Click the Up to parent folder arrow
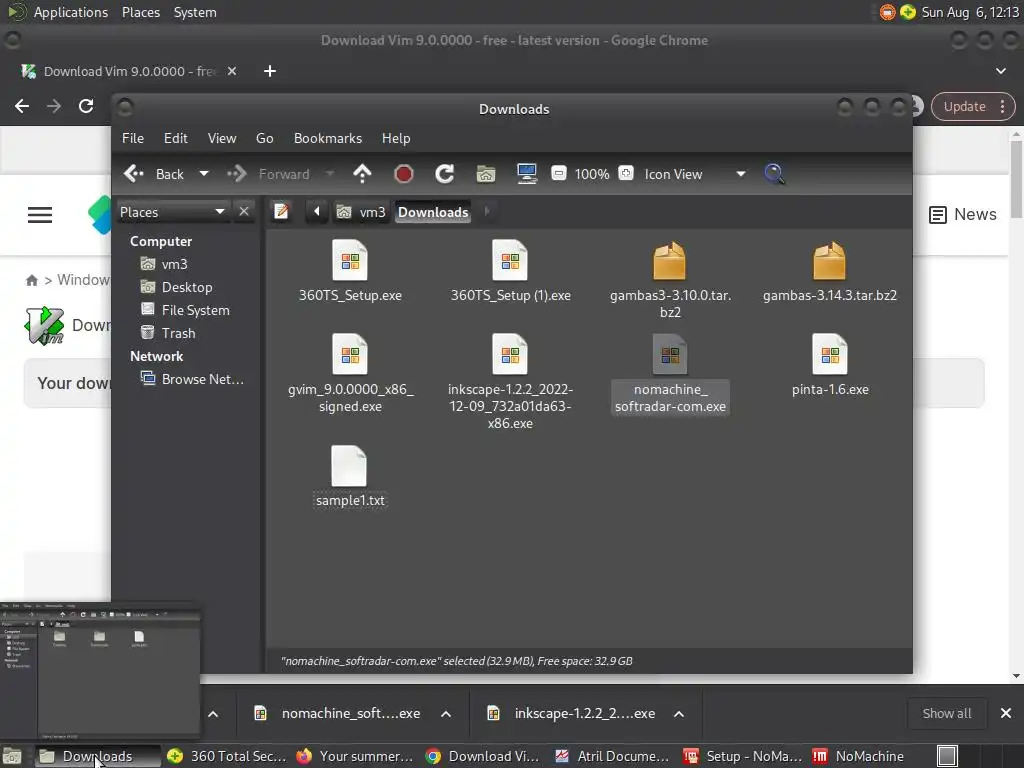Screen dimensions: 1024x768 [x=362, y=174]
